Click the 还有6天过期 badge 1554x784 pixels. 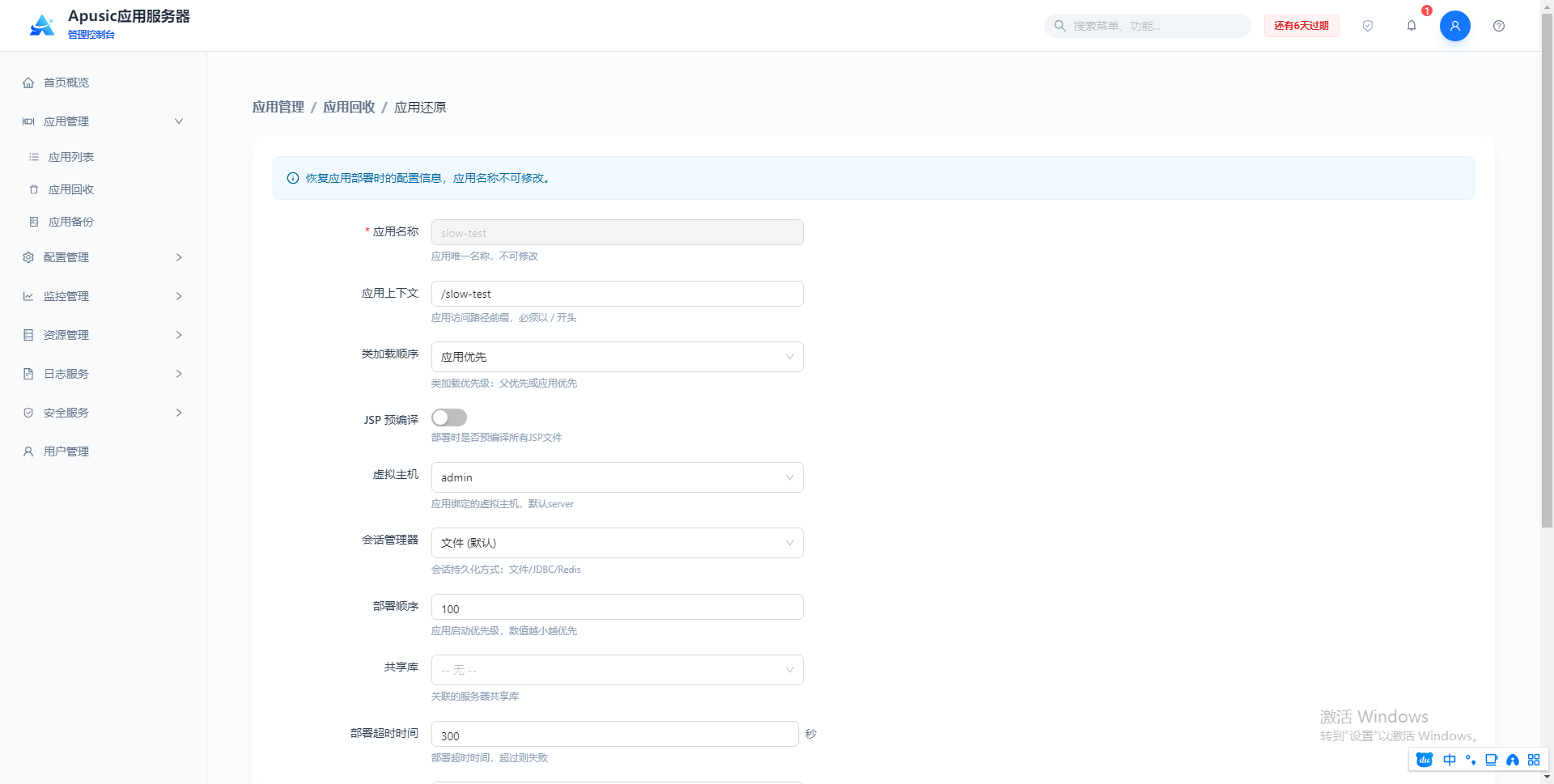(1301, 26)
